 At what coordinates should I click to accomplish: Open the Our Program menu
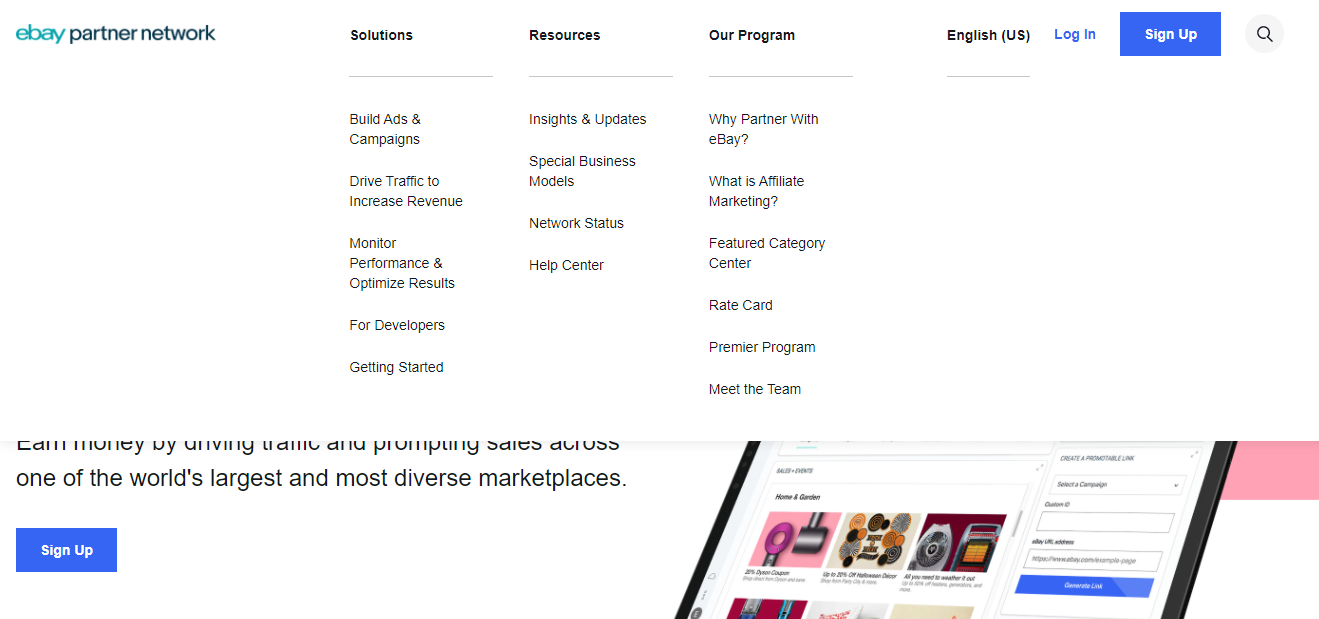pyautogui.click(x=752, y=35)
